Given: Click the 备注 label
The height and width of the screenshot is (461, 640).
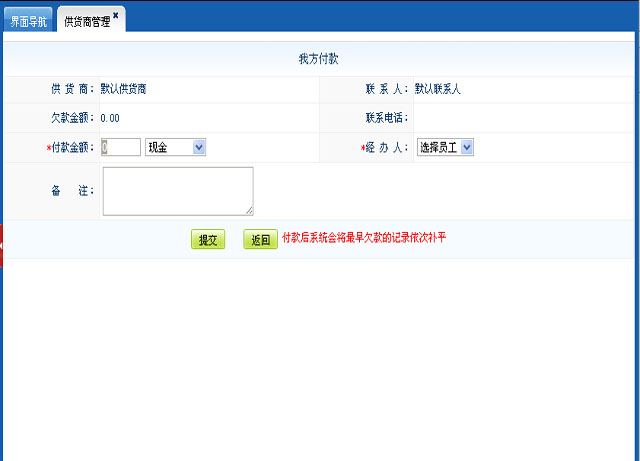Looking at the screenshot, I should click(x=72, y=190).
